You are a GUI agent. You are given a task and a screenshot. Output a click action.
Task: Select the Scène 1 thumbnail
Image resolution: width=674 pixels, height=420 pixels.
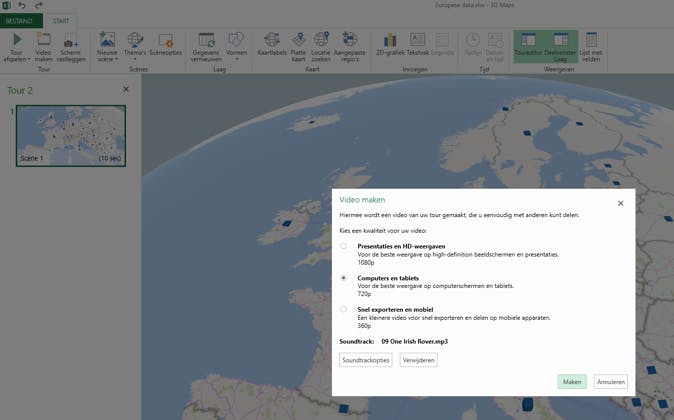click(71, 136)
